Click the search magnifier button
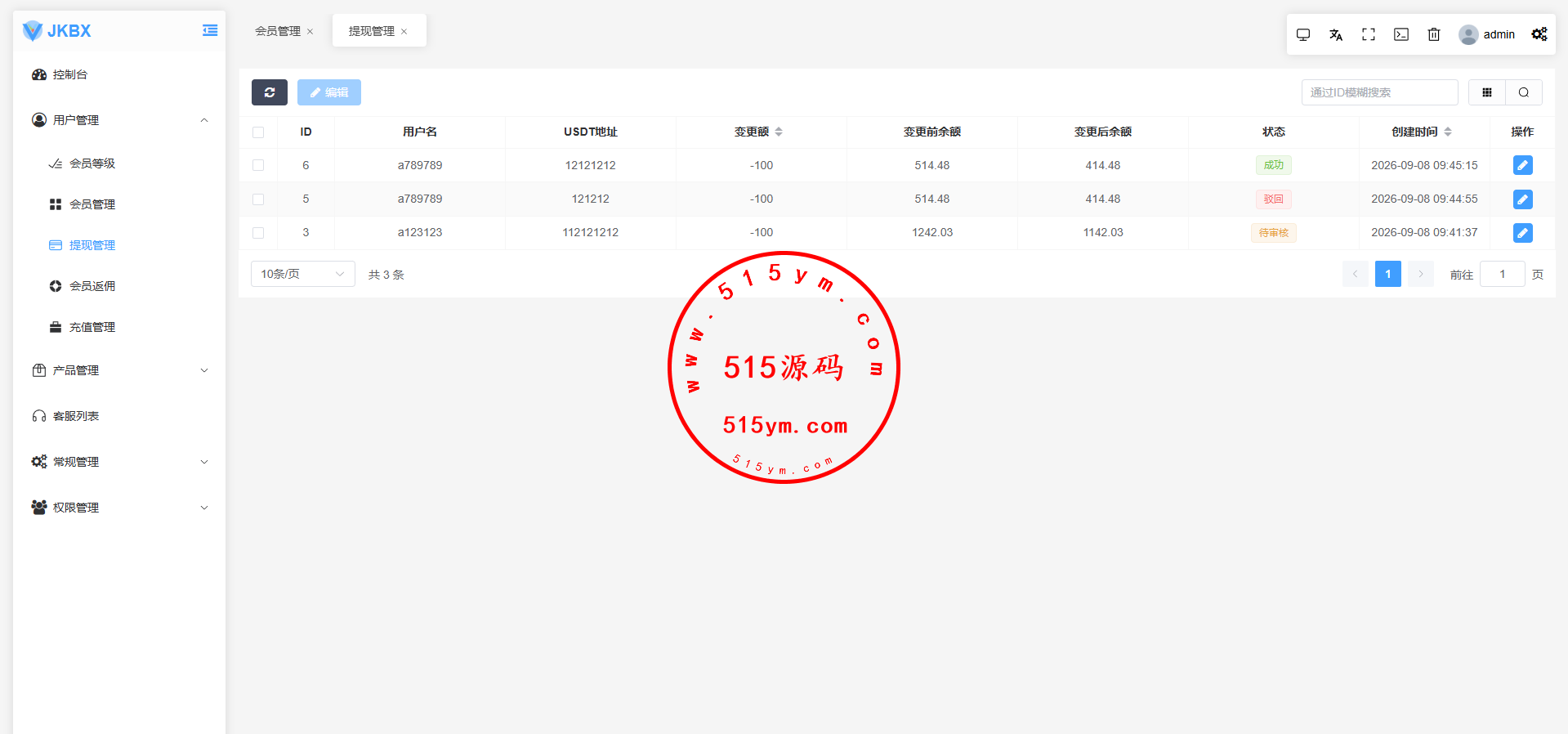The image size is (1568, 734). point(1524,92)
